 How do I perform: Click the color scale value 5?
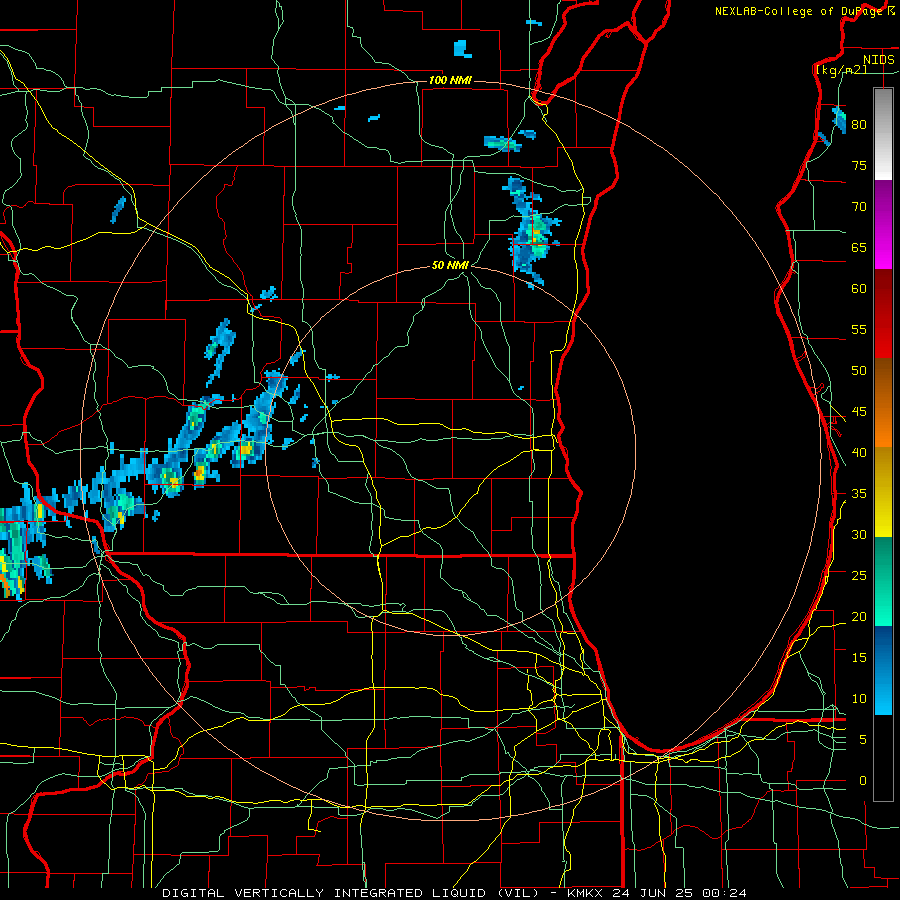click(x=863, y=740)
